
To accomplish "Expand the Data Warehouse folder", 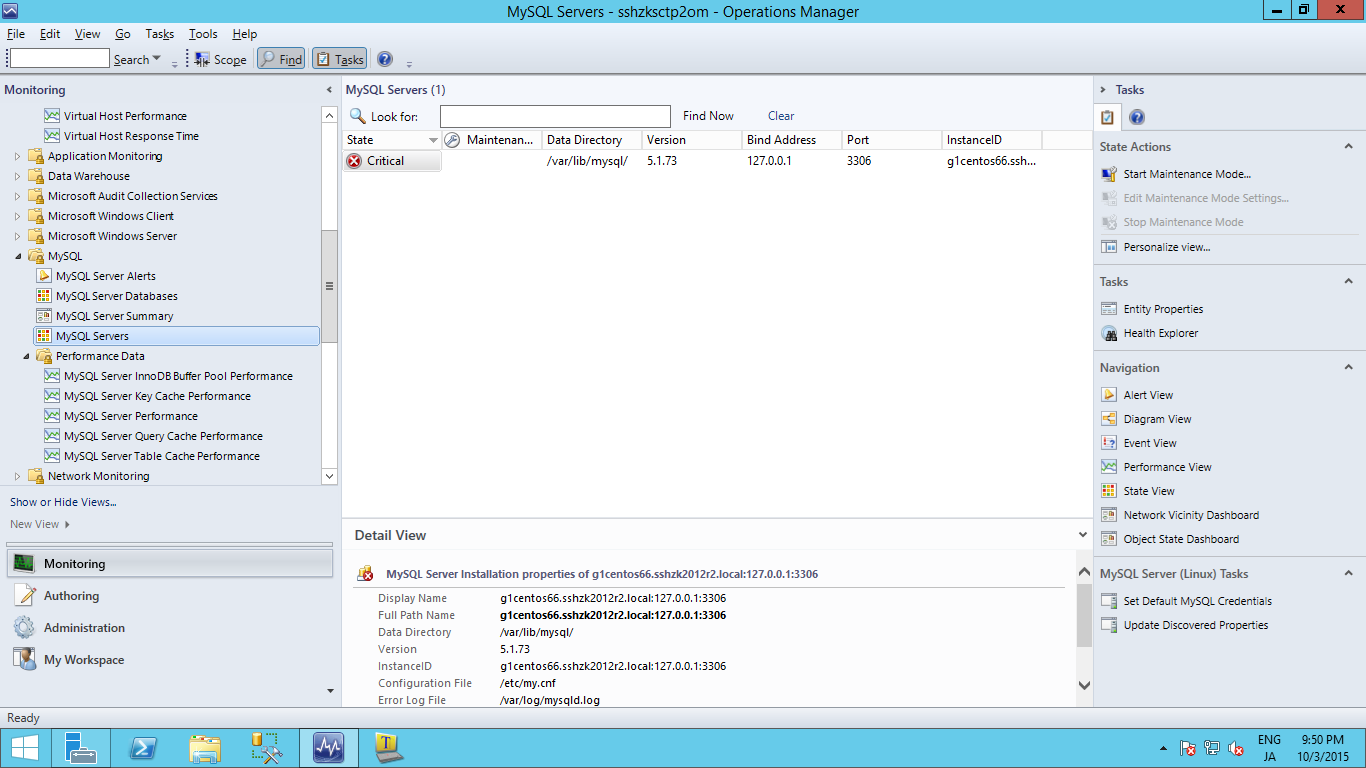I will tap(17, 176).
